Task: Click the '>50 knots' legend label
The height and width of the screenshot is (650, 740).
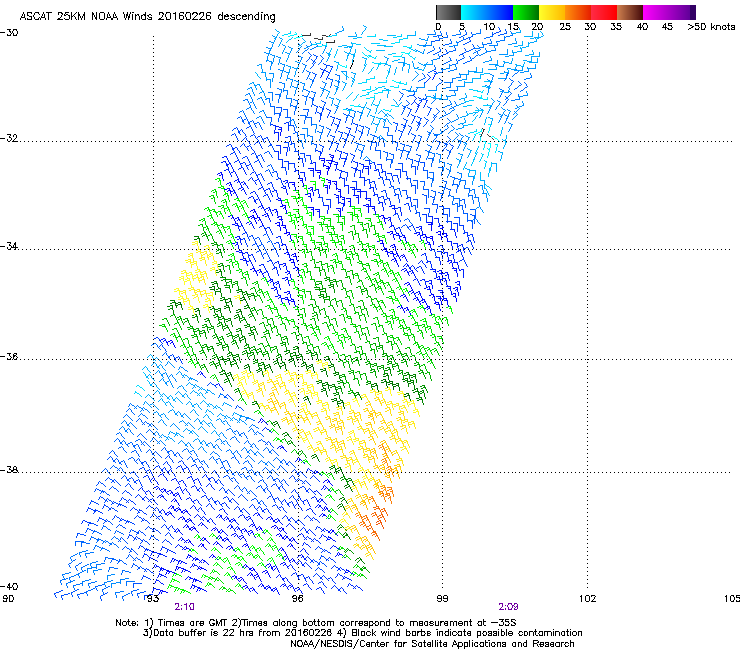Action: coord(711,27)
